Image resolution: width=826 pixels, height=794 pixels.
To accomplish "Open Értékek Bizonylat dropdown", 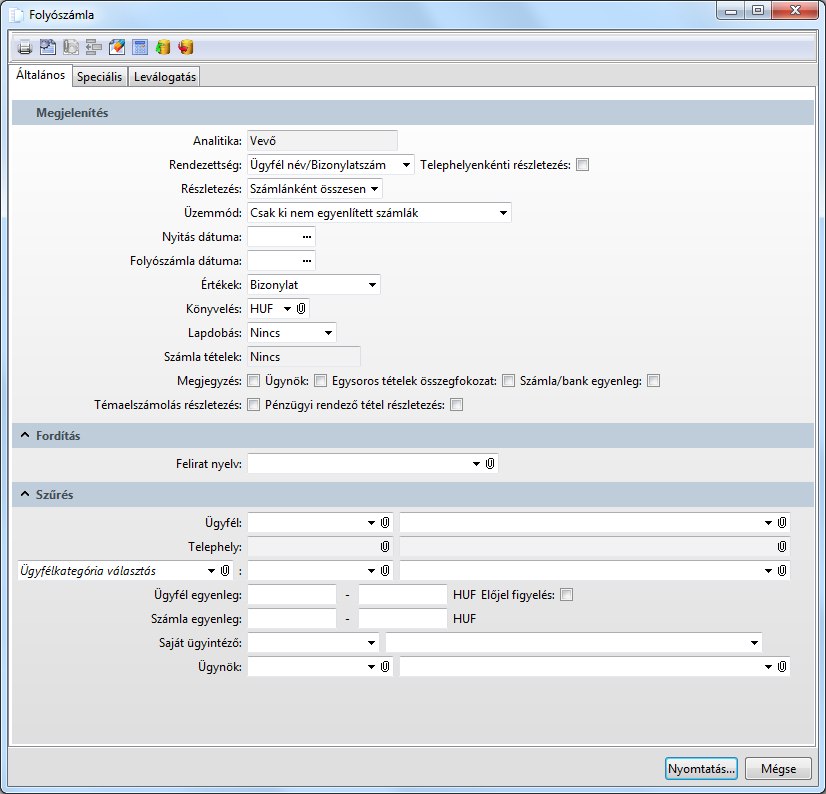I will 372,285.
